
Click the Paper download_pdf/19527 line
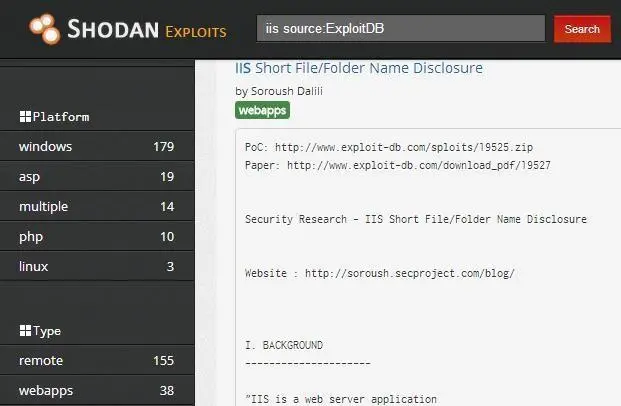(398, 165)
